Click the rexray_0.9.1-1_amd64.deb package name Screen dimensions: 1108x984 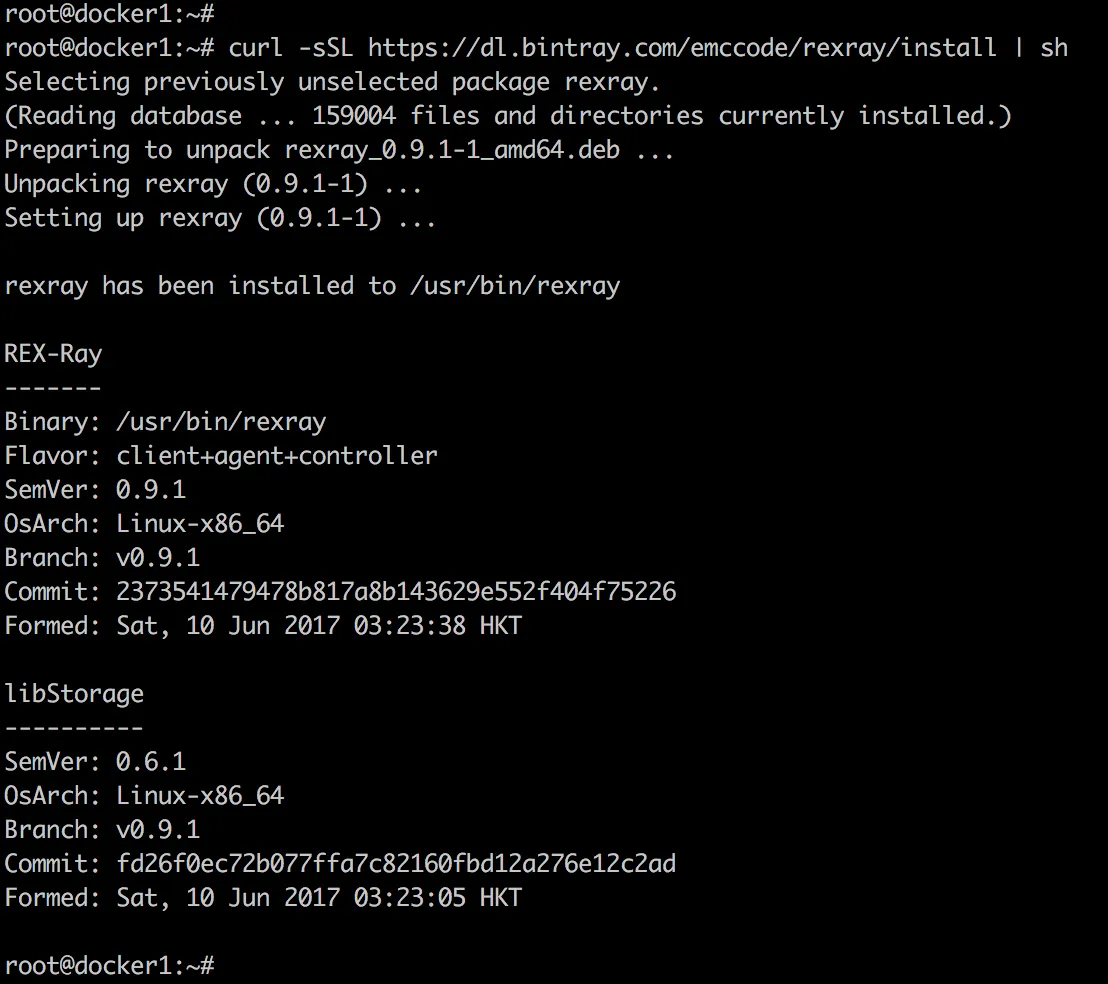[452, 150]
